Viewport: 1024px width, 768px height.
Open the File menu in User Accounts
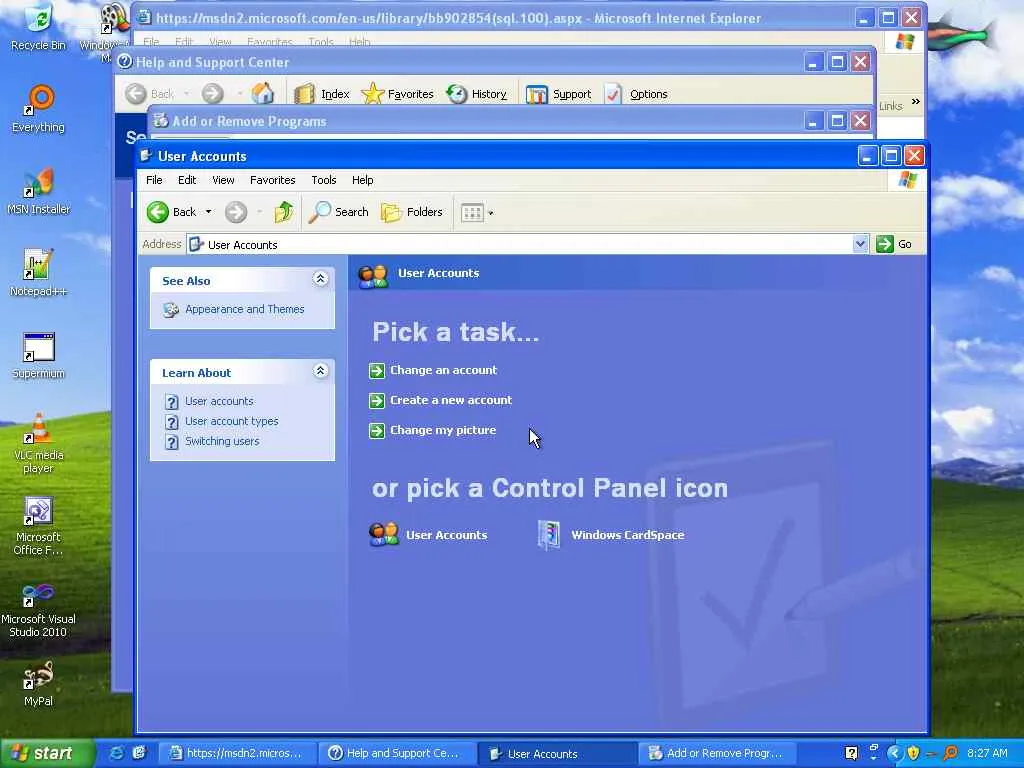(x=154, y=180)
